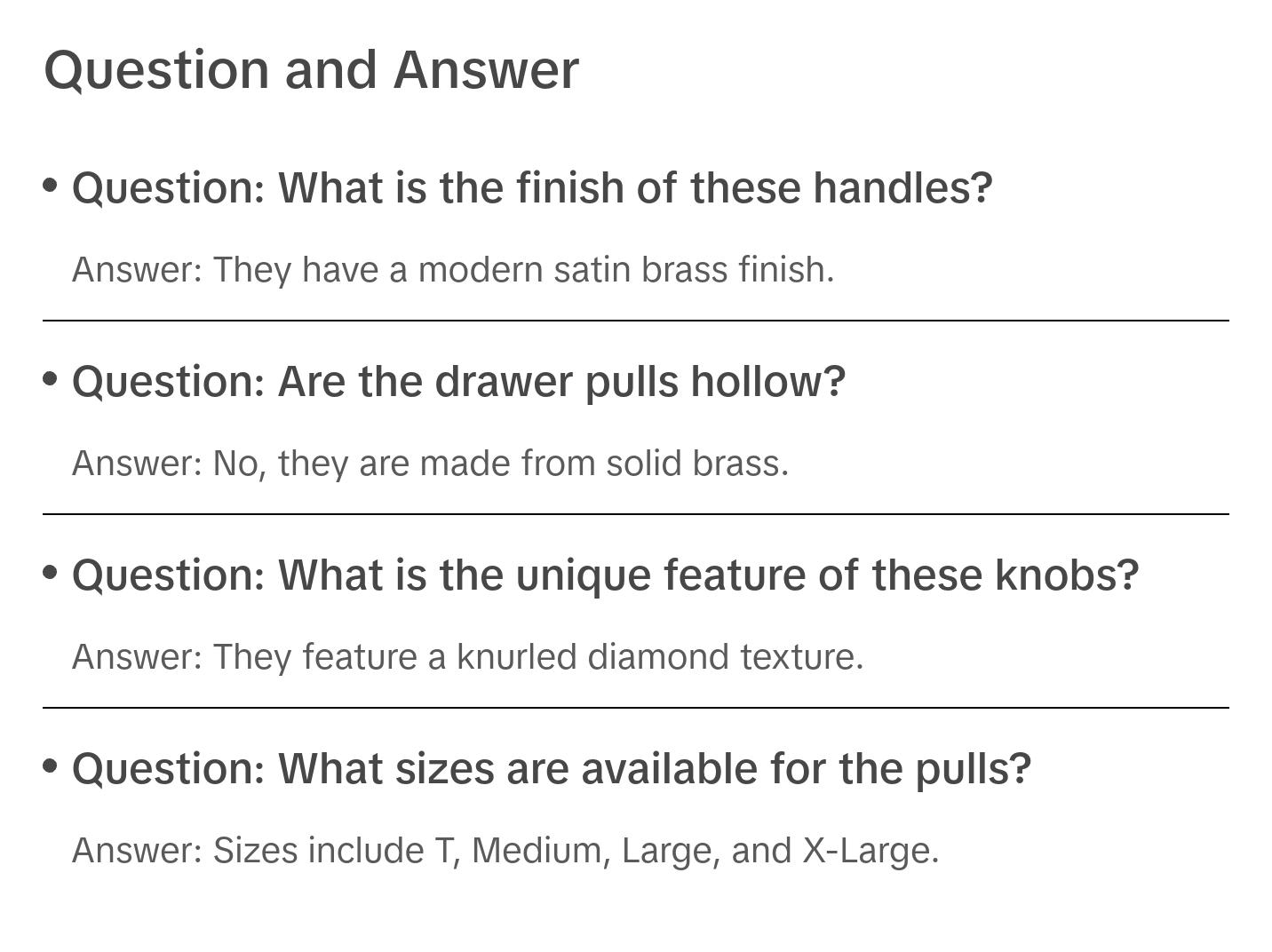Click the divider line below the satin brass answer
The height and width of the screenshot is (952, 1272).
pyautogui.click(x=636, y=321)
